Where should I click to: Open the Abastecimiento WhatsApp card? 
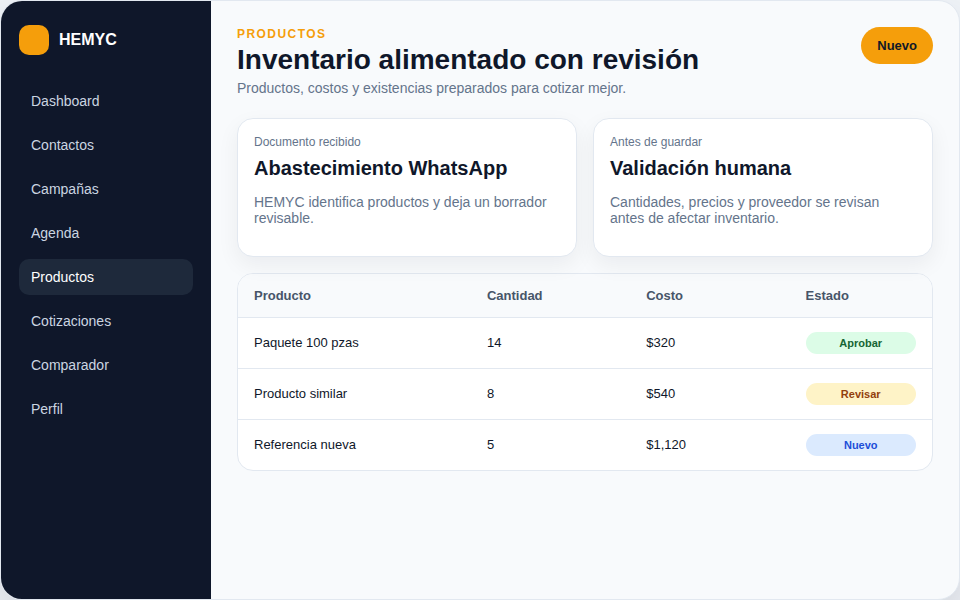click(407, 187)
